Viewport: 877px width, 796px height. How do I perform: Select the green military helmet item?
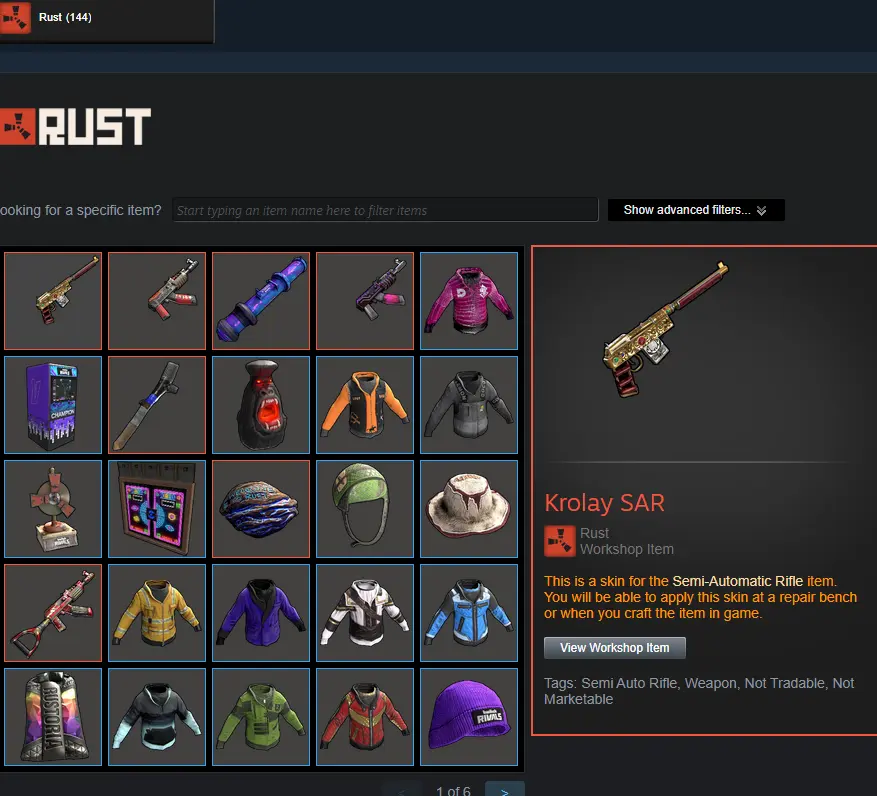click(x=365, y=509)
